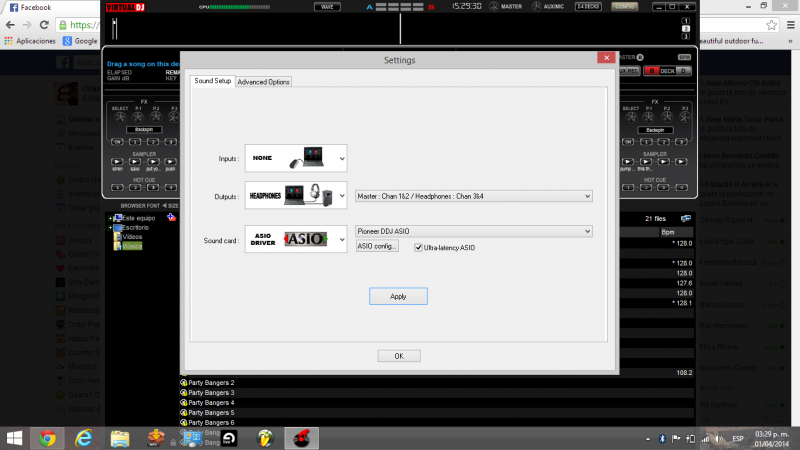Click the backspin effect name on left deck
Image resolution: width=800 pixels, height=450 pixels.
144,130
